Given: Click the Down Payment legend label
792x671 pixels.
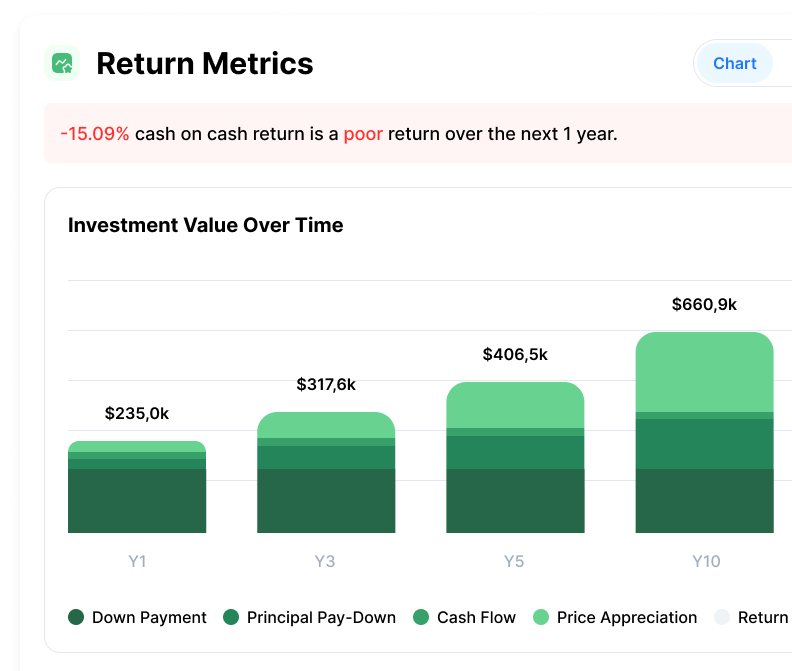Looking at the screenshot, I should (x=149, y=617).
